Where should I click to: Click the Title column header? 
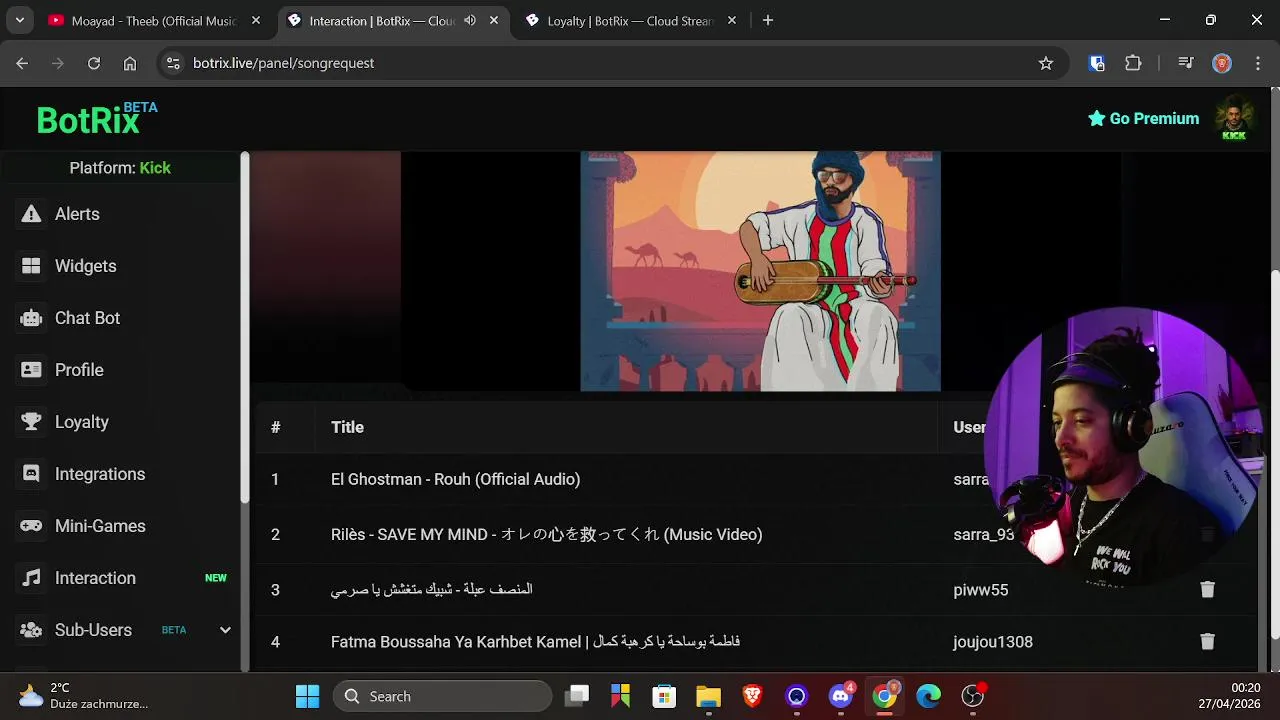coord(347,427)
